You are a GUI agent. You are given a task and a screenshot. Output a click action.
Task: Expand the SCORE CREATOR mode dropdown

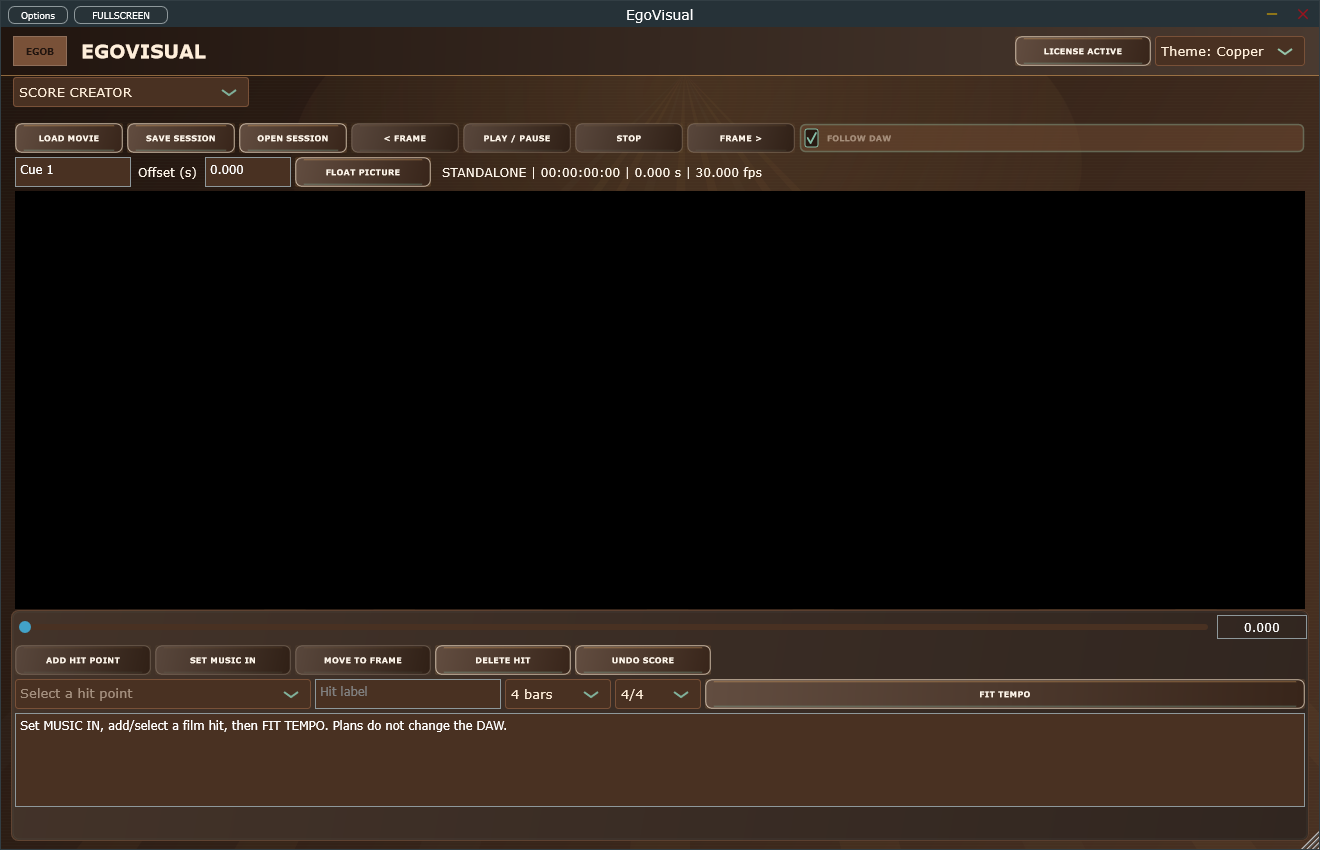(131, 92)
